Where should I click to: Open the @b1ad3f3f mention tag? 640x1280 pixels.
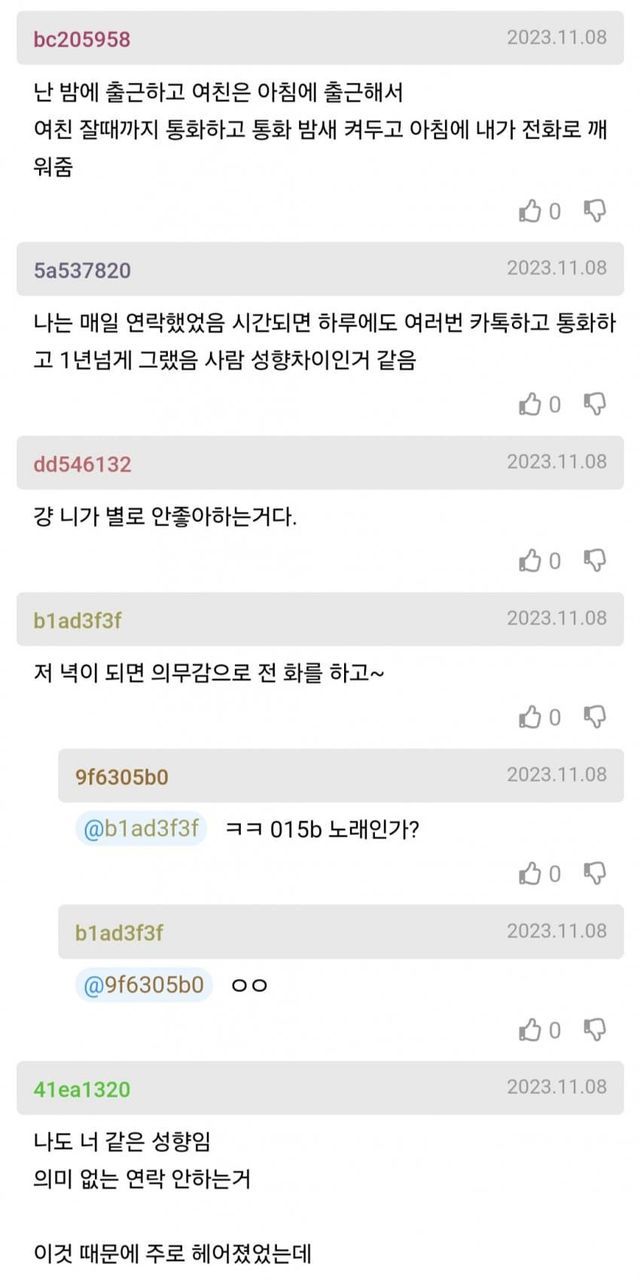[x=141, y=829]
